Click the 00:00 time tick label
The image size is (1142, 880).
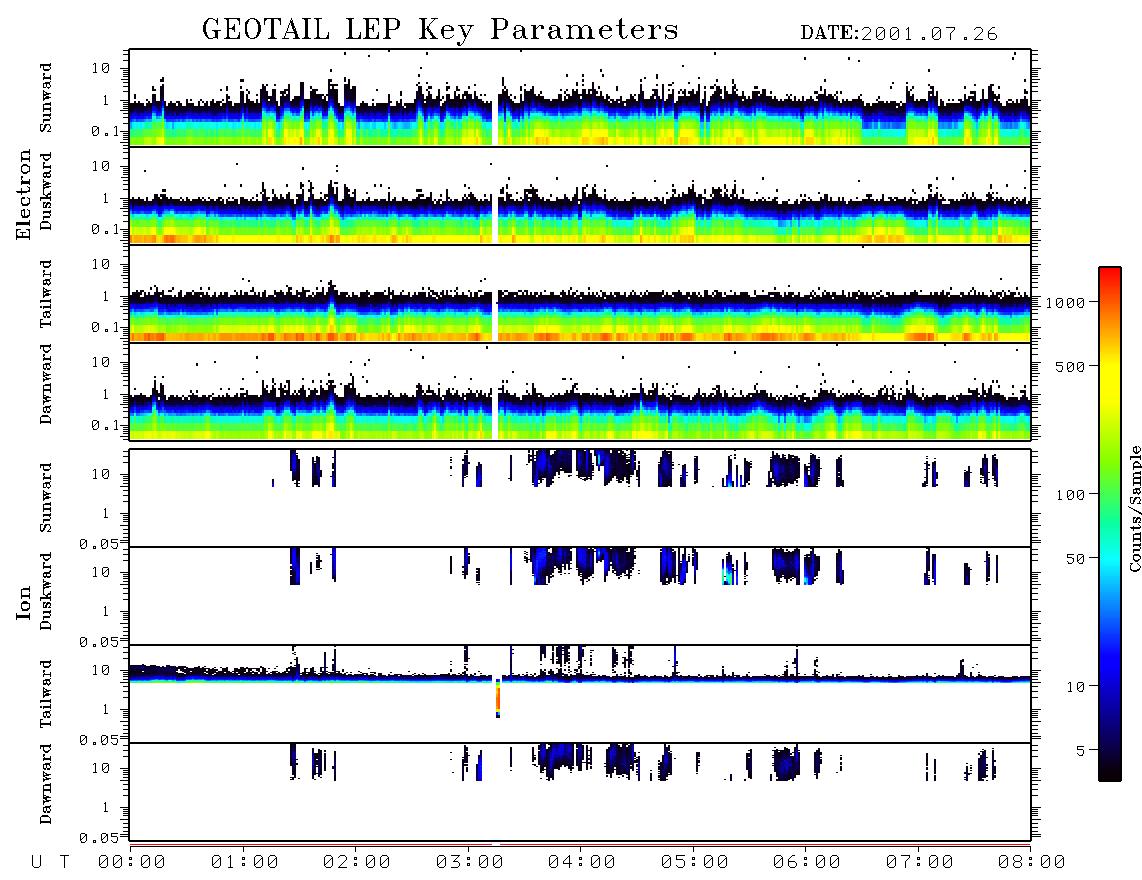(x=132, y=863)
